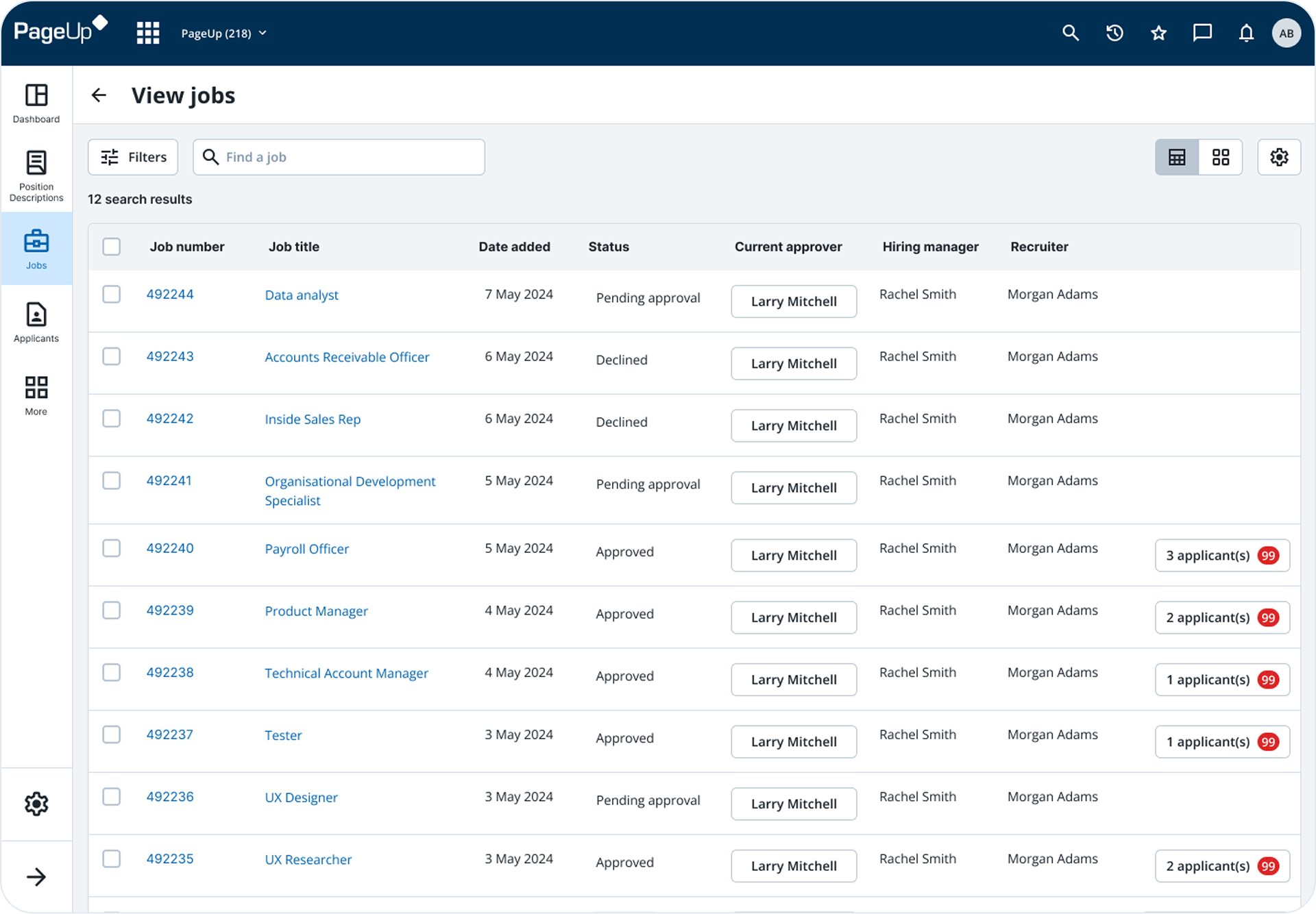Image resolution: width=1316 pixels, height=914 pixels.
Task: Open the Applicants section in the sidebar
Action: point(36,322)
